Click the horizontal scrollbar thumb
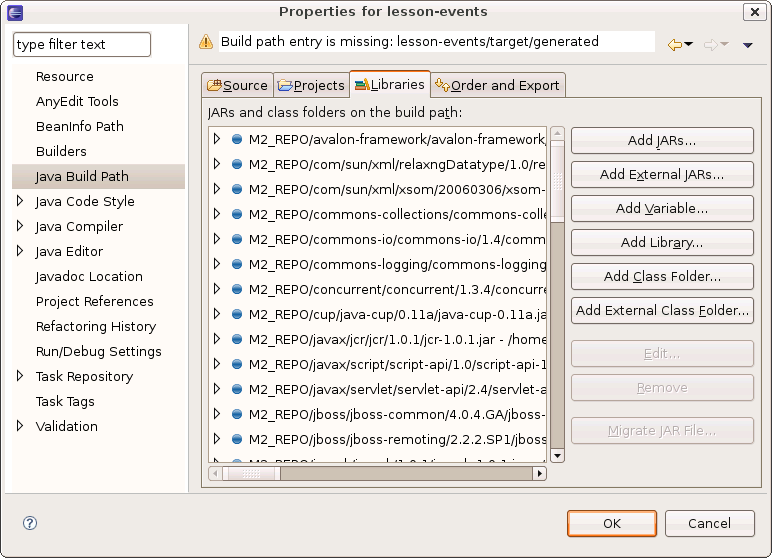772x558 pixels. tap(251, 474)
